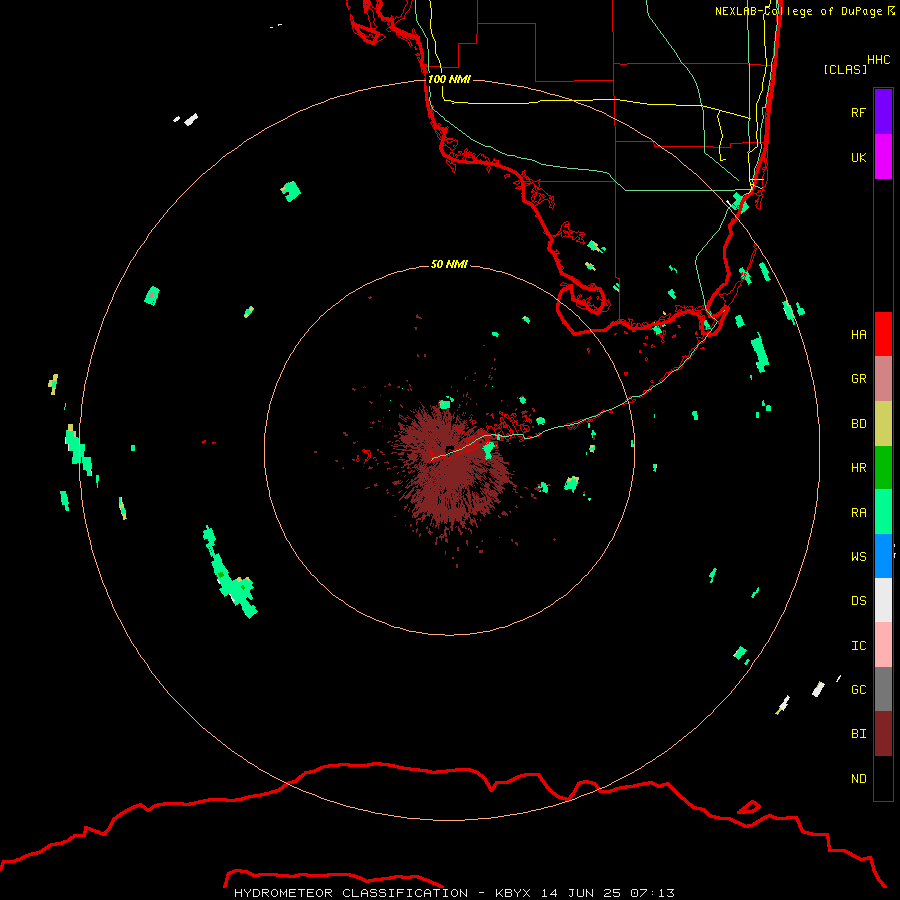Screen dimensions: 900x900
Task: Click the BD legend label
Action: coord(858,424)
